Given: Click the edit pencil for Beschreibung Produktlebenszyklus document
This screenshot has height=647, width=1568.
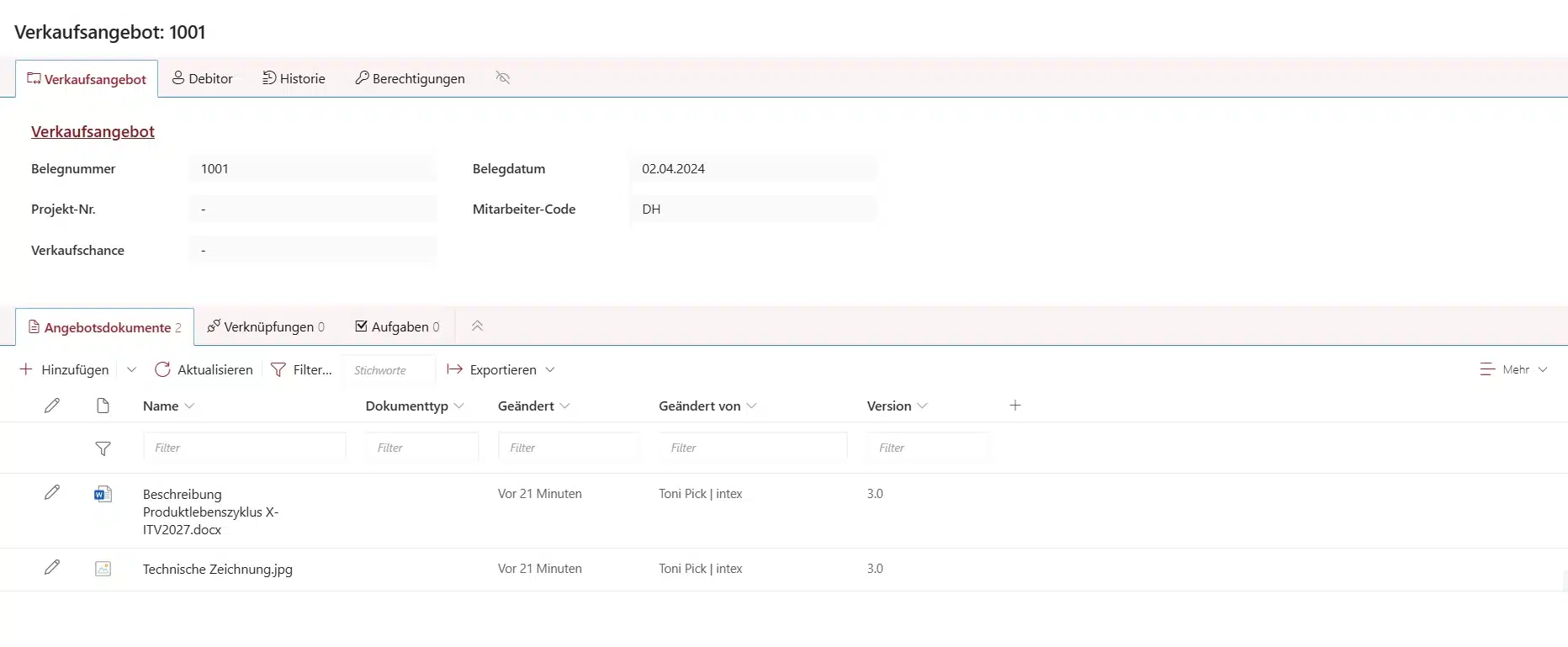Looking at the screenshot, I should [x=52, y=493].
